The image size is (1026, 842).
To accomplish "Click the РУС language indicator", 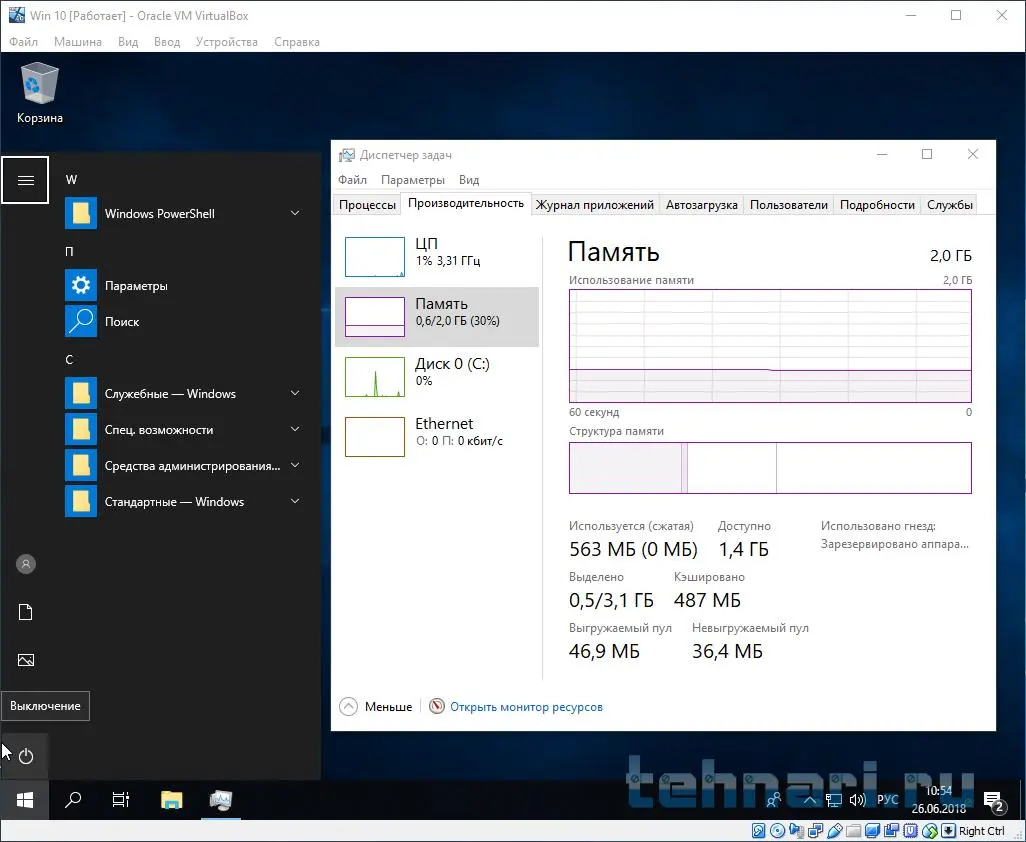I will tap(887, 799).
